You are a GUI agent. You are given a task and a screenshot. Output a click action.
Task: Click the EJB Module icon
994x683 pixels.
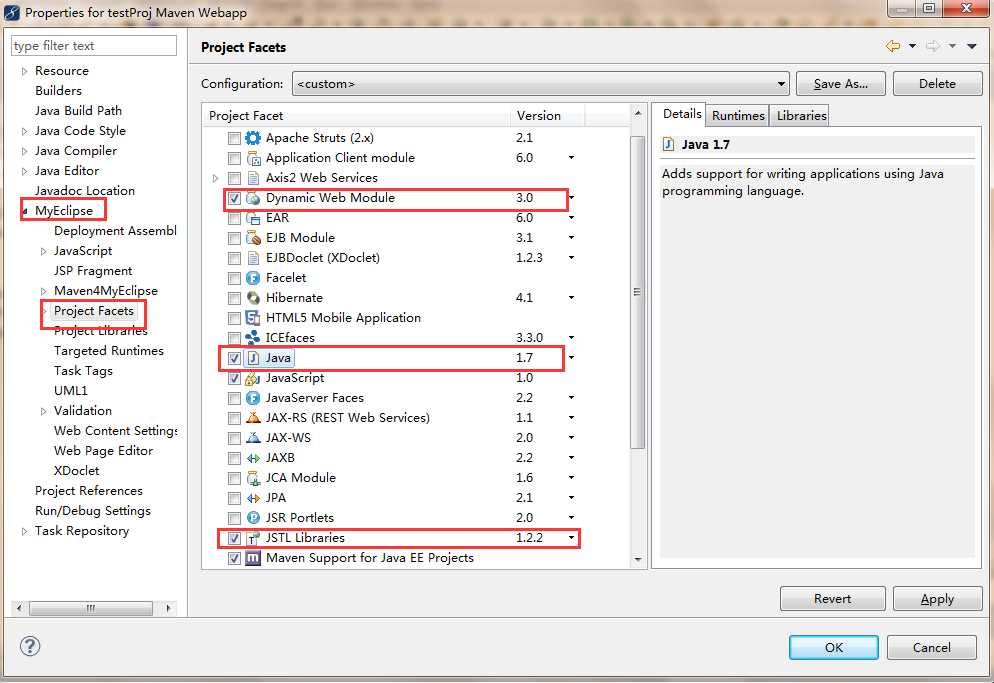coord(253,238)
